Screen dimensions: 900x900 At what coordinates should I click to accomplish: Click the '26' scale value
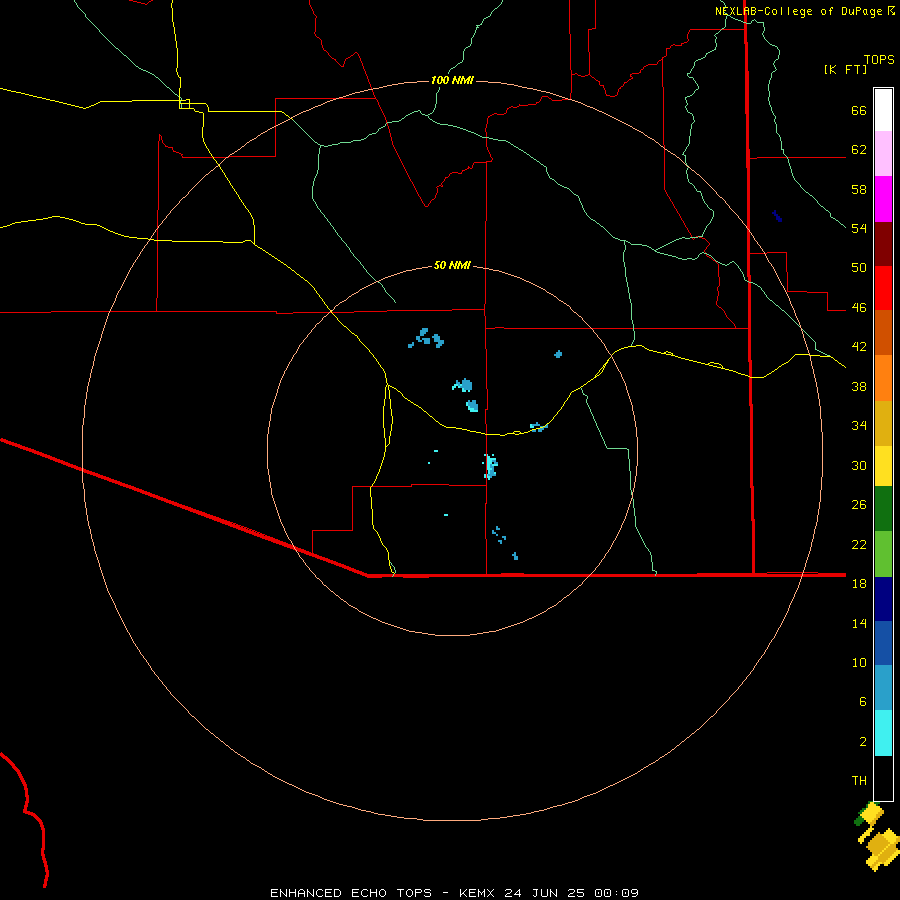[859, 505]
